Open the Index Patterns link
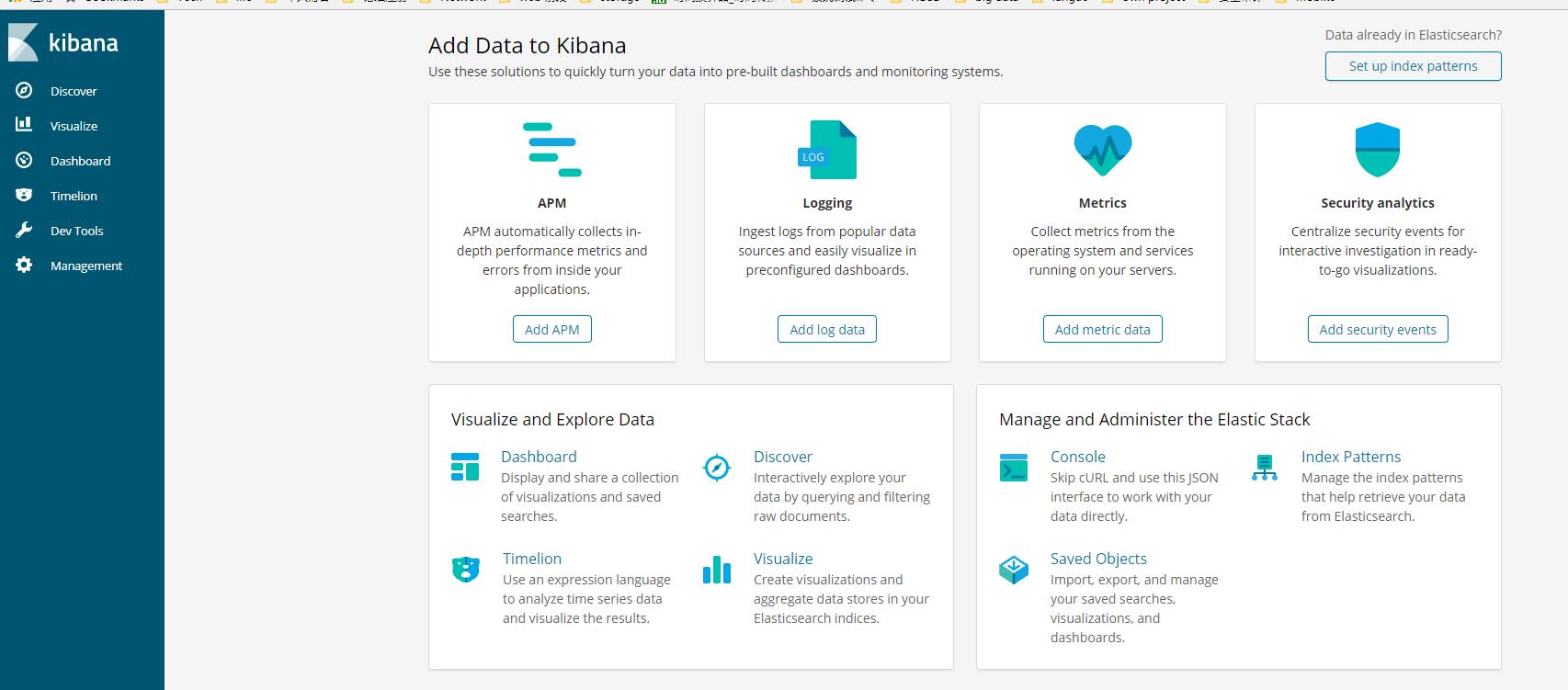This screenshot has height=690, width=1568. tap(1351, 457)
